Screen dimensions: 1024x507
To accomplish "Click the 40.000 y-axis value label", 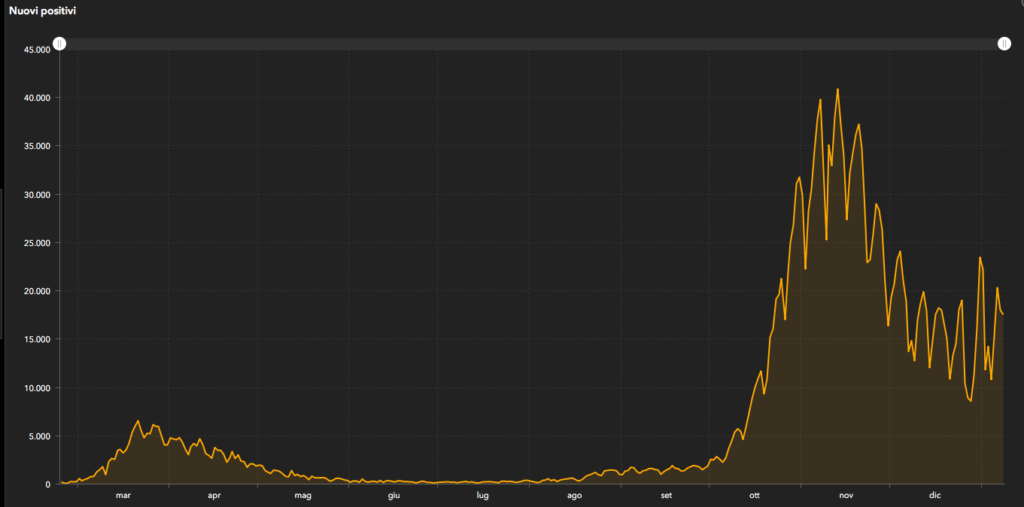I will pos(37,98).
